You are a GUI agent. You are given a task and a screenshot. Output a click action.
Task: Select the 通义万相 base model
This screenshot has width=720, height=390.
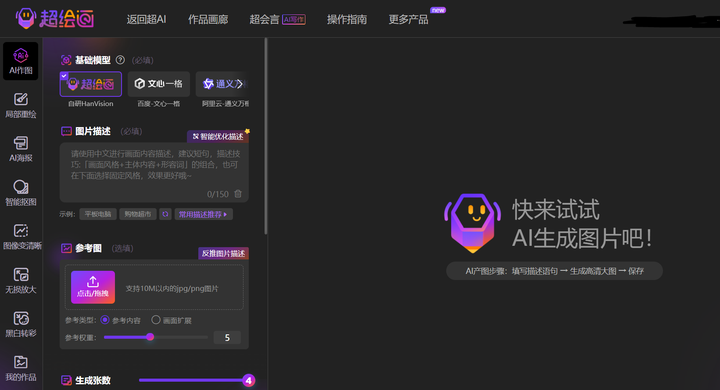222,84
